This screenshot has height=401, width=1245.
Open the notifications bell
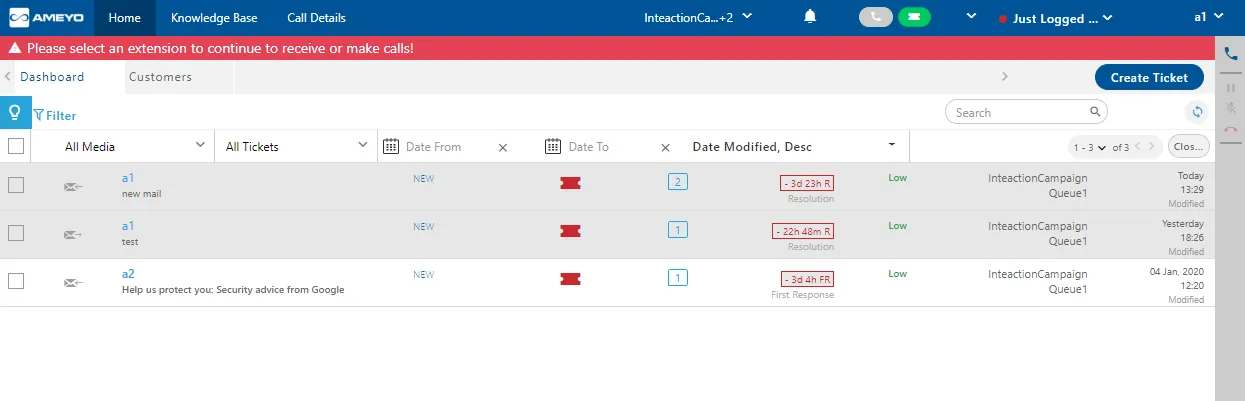pos(810,17)
